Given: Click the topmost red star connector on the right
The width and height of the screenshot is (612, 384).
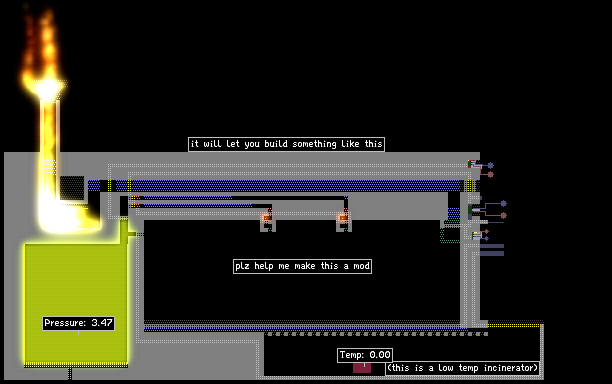Looking at the screenshot, I should (x=491, y=174).
